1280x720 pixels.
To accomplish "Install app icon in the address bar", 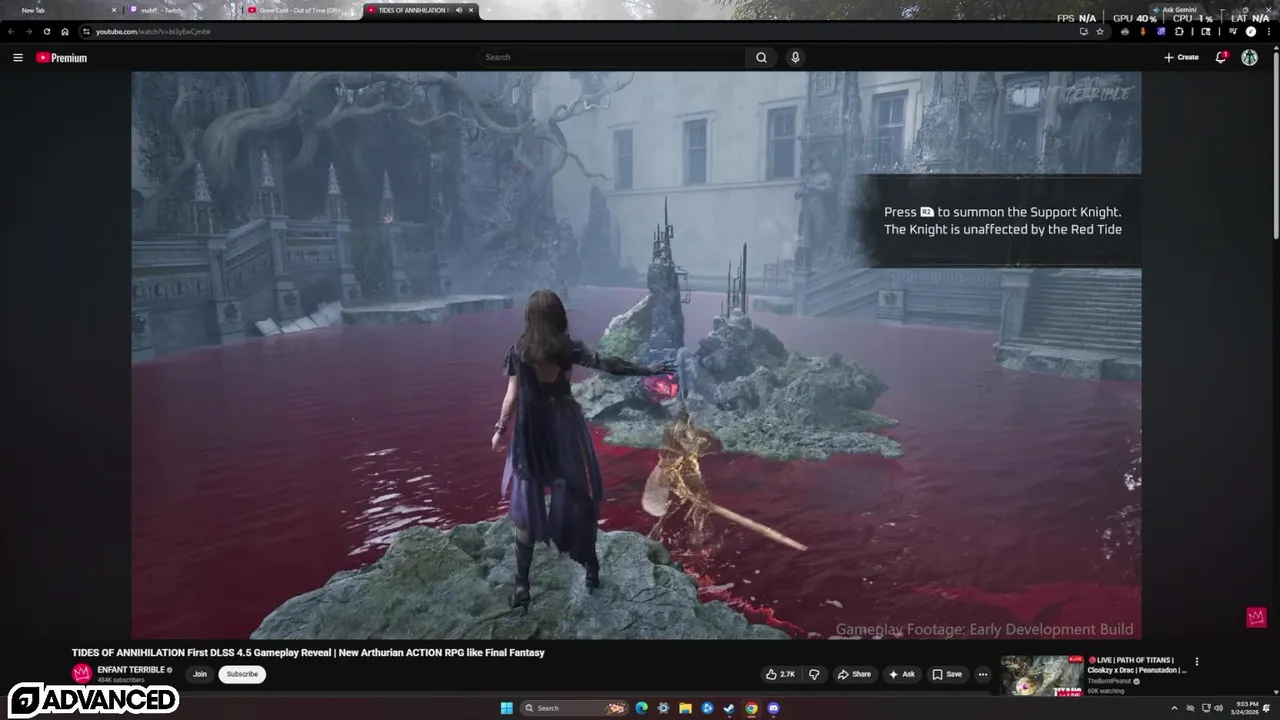I will click(1083, 31).
